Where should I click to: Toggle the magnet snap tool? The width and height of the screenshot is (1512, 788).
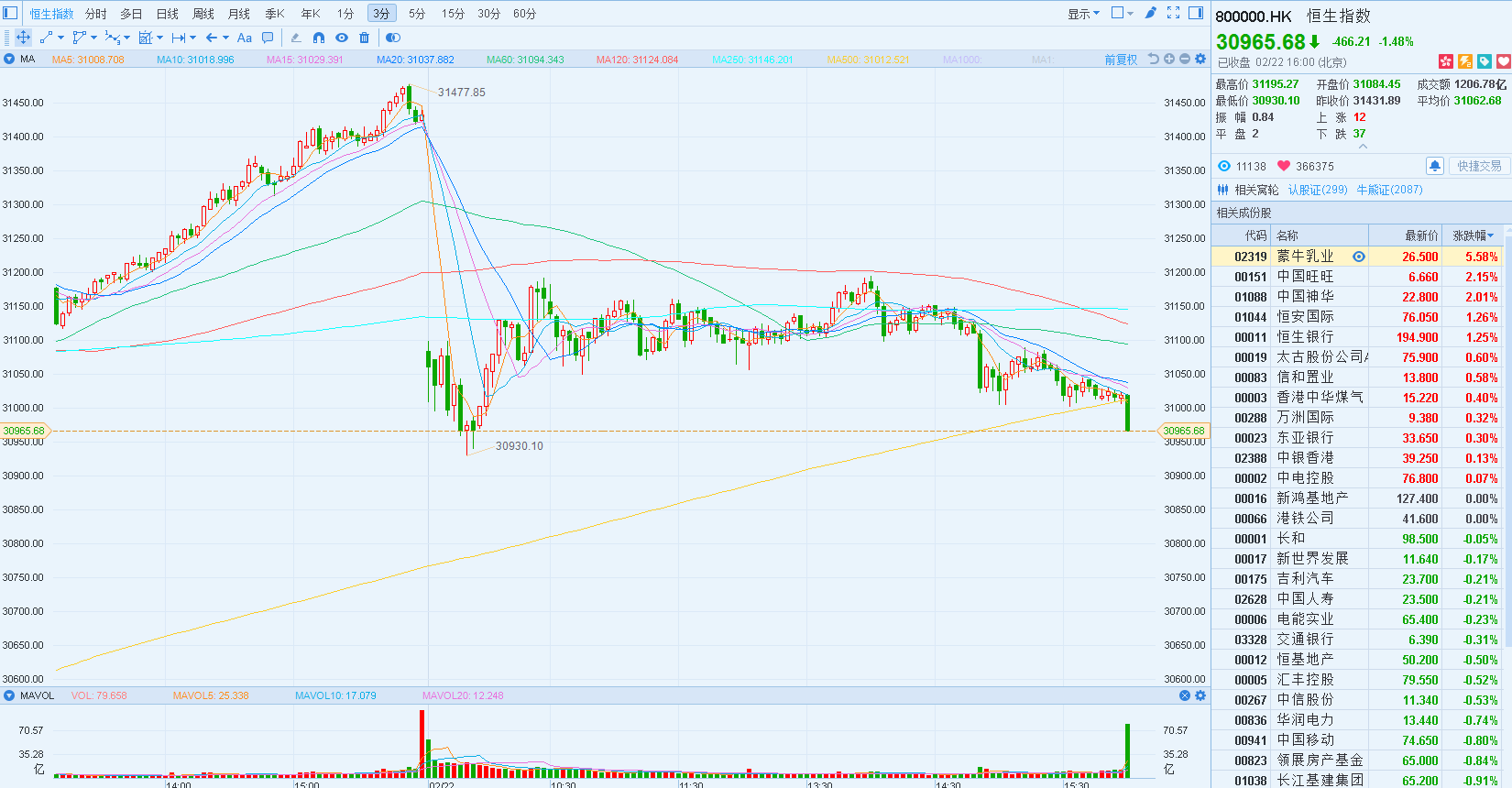pyautogui.click(x=319, y=38)
